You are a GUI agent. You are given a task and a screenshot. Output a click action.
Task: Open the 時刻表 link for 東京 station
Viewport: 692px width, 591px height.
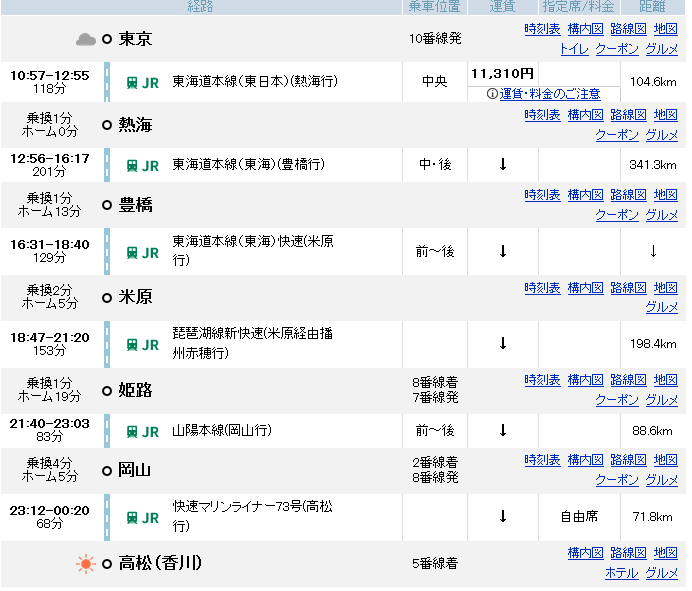point(542,30)
